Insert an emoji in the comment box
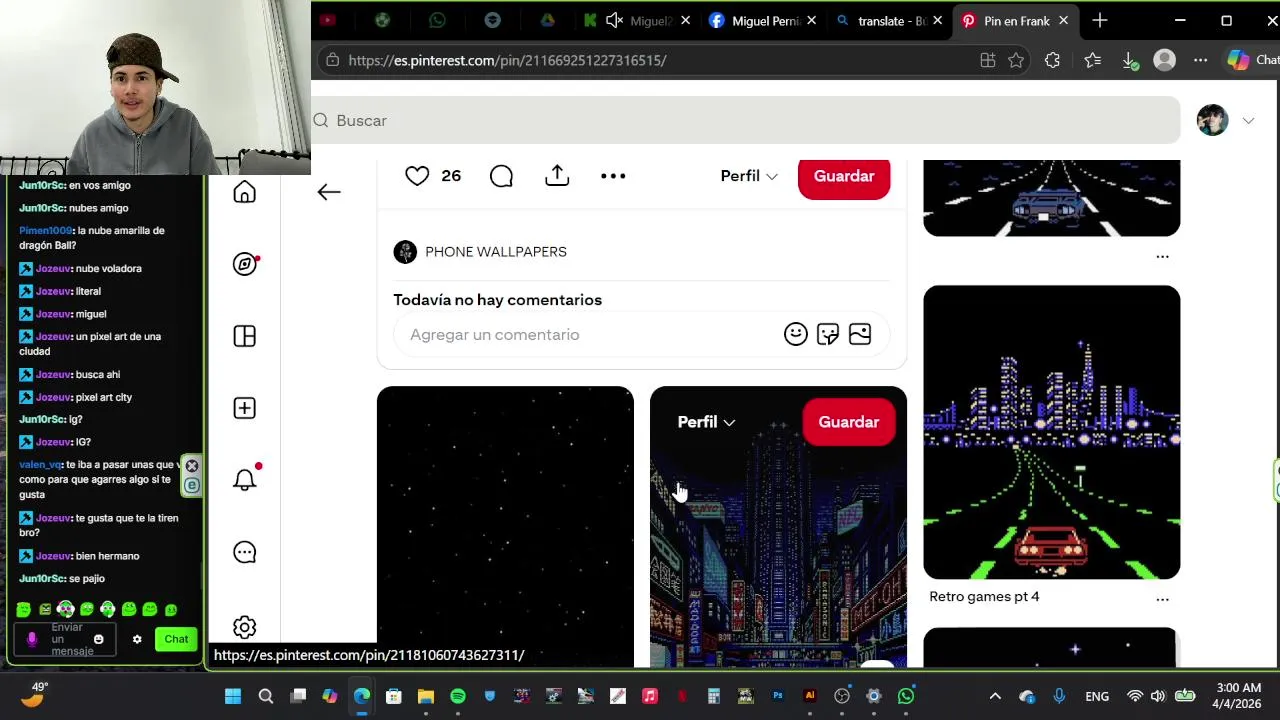This screenshot has height=720, width=1280. click(x=796, y=334)
